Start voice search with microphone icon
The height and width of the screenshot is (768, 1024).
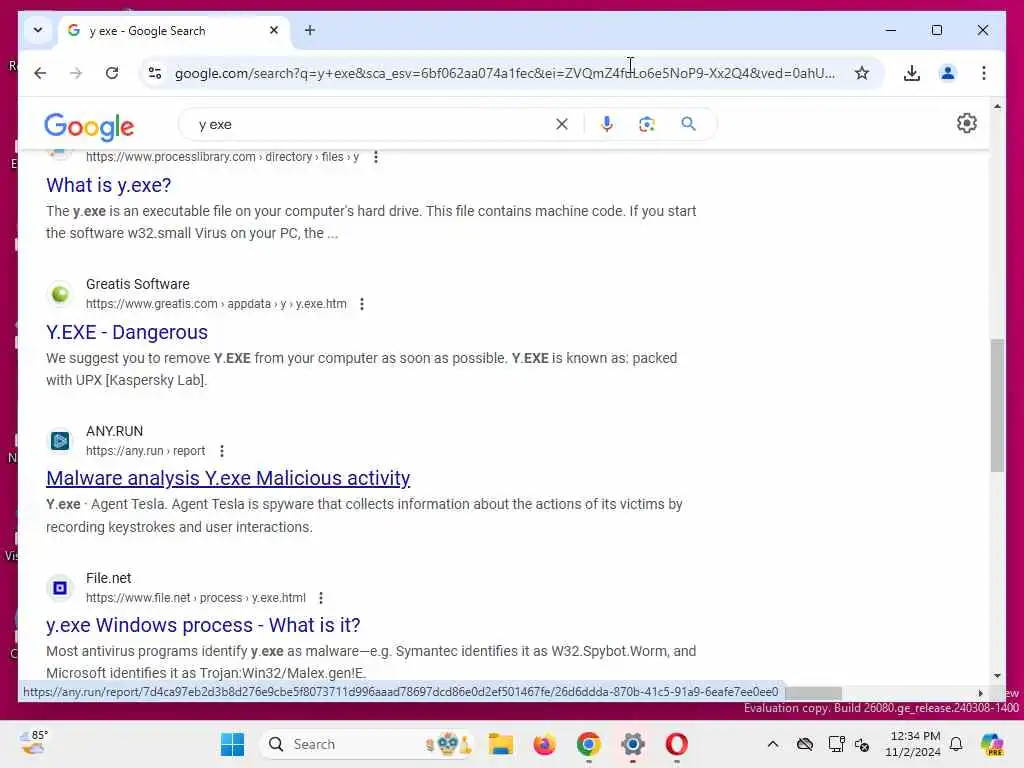607,124
